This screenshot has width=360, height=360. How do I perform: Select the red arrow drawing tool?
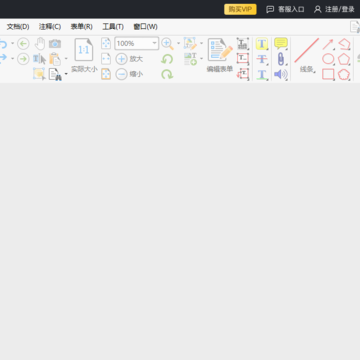328,44
